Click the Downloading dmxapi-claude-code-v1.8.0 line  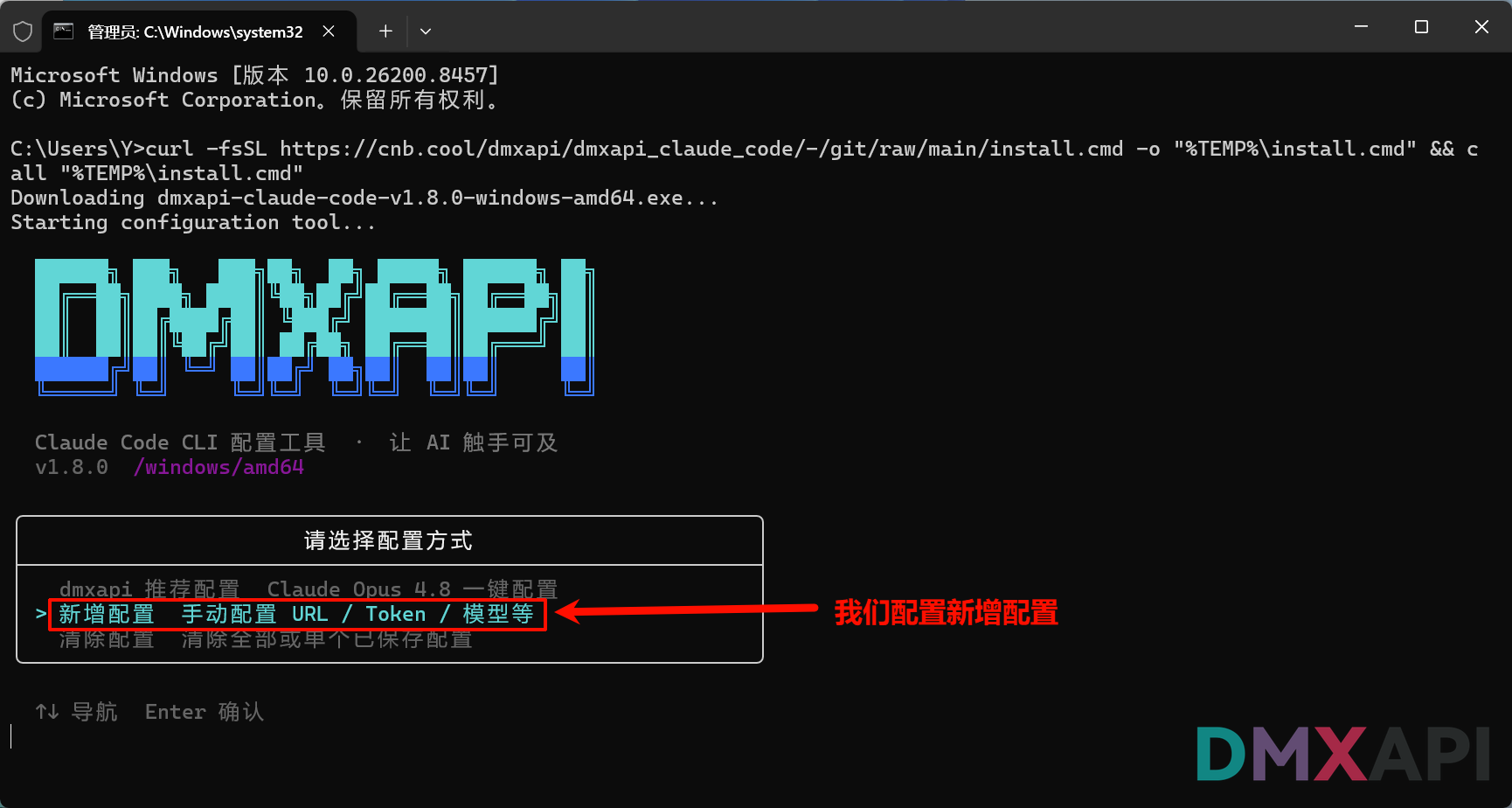coord(364,198)
